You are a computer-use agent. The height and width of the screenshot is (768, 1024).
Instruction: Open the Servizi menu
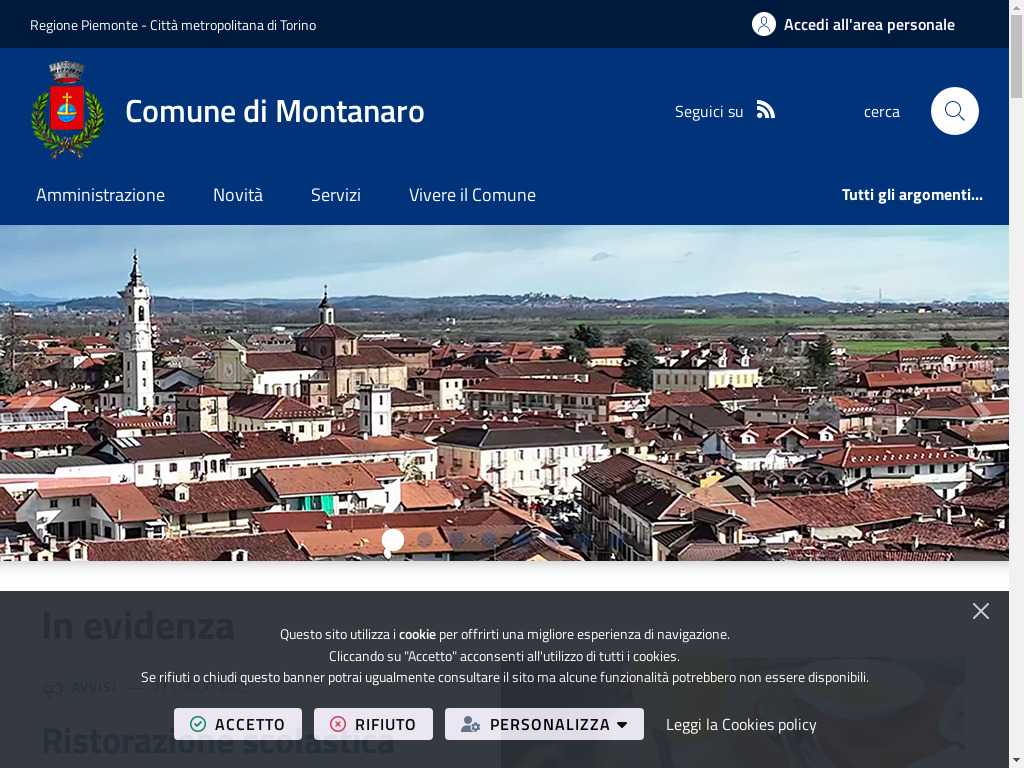[x=336, y=195]
